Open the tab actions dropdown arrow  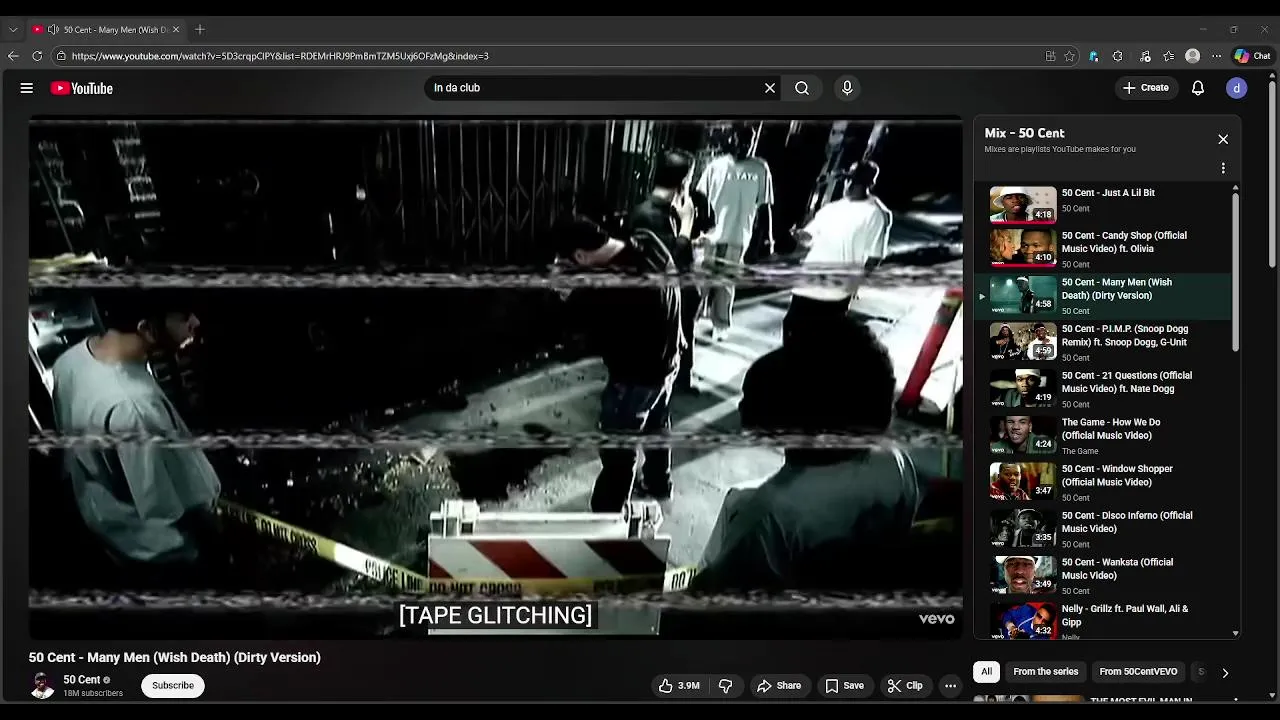pyautogui.click(x=13, y=29)
